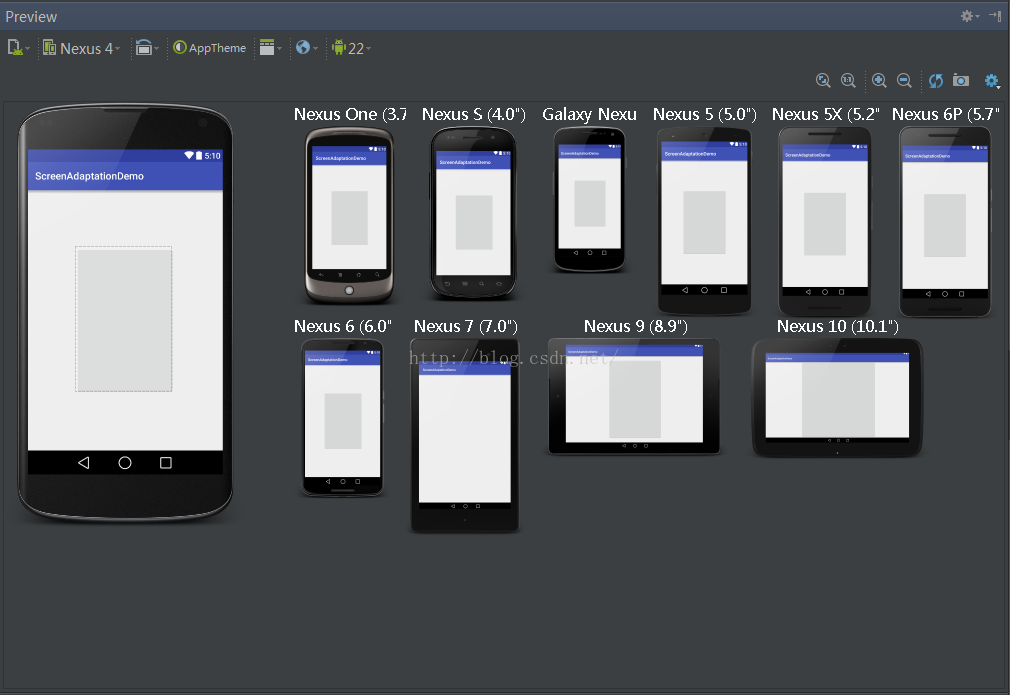Select the Nexus One device preview
This screenshot has width=1010, height=695.
[x=349, y=214]
